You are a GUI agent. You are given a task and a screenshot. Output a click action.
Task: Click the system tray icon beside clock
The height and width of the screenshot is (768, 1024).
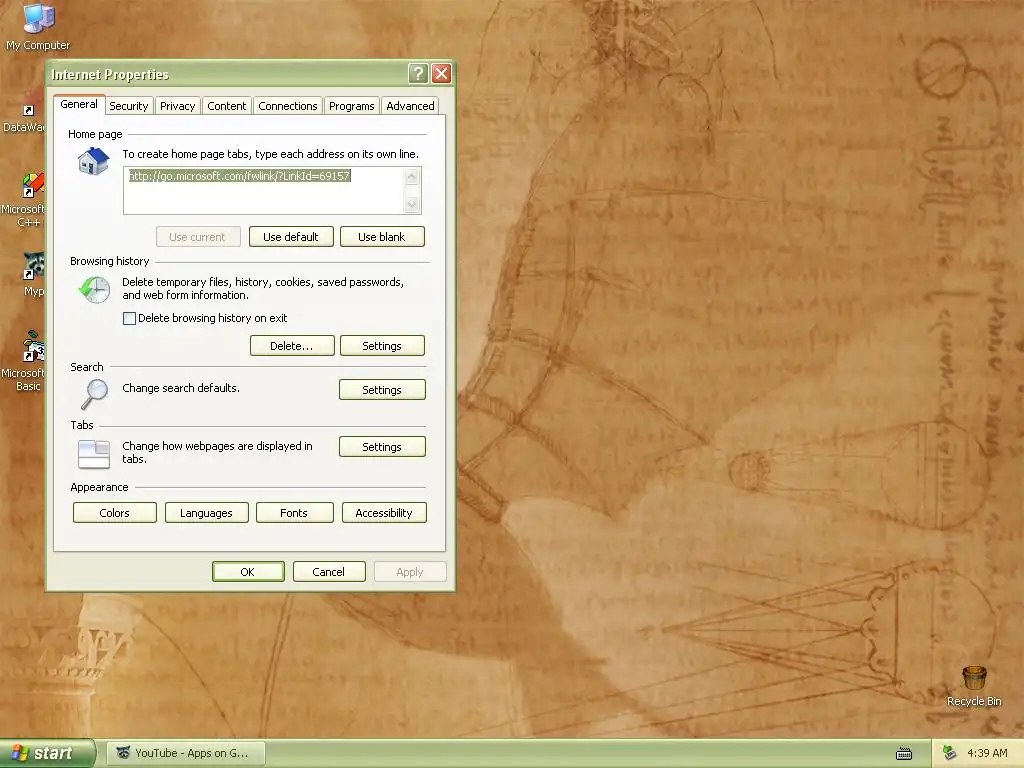point(949,753)
